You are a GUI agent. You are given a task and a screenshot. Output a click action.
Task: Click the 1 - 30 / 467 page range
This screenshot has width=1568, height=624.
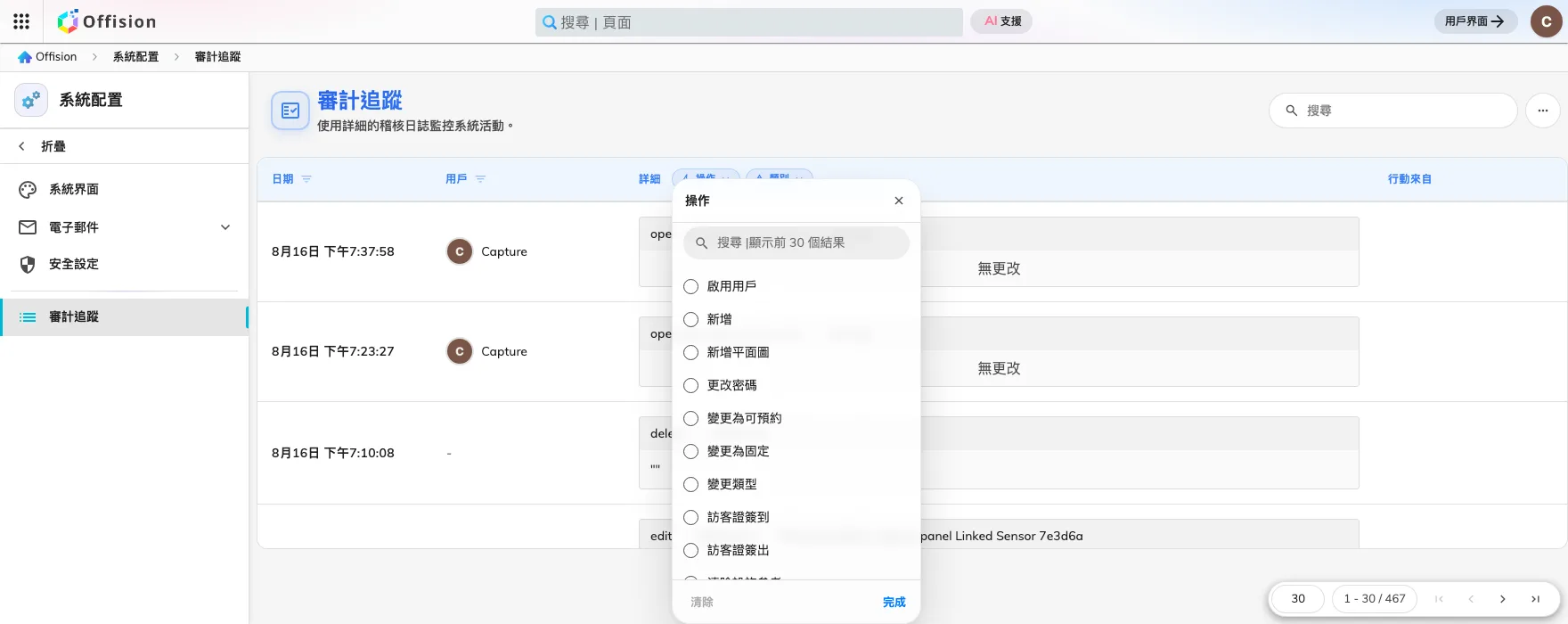[1375, 599]
